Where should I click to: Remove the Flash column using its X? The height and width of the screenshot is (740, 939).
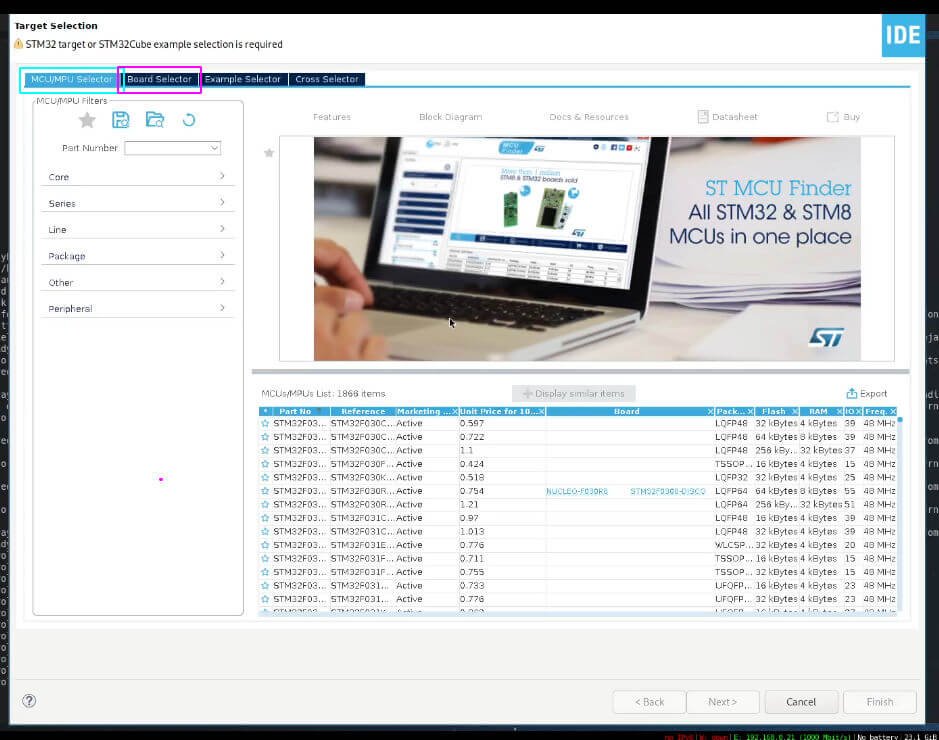click(x=795, y=411)
